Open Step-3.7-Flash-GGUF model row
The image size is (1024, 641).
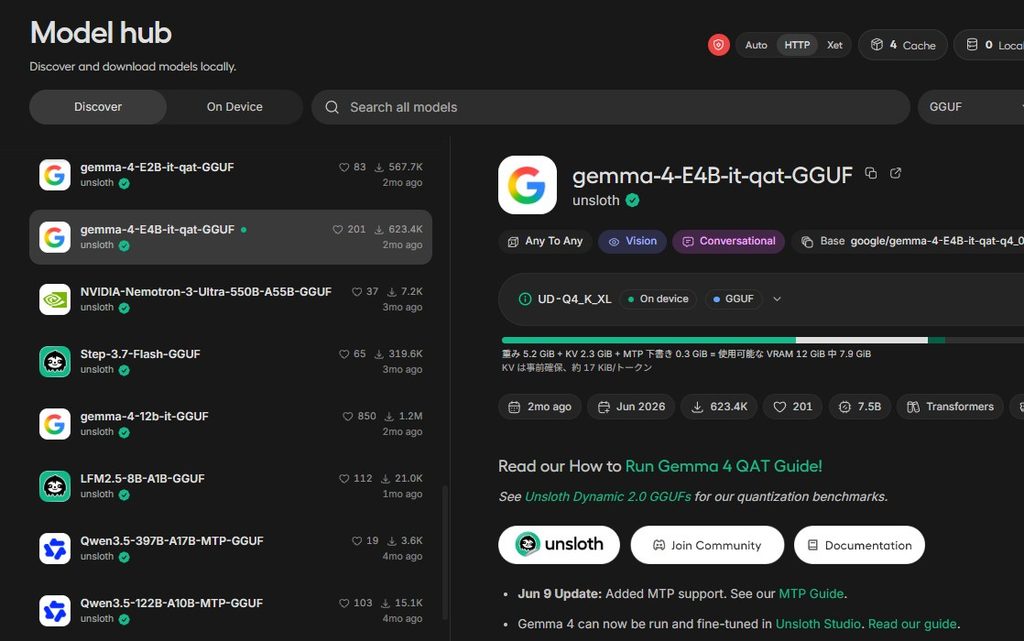231,362
